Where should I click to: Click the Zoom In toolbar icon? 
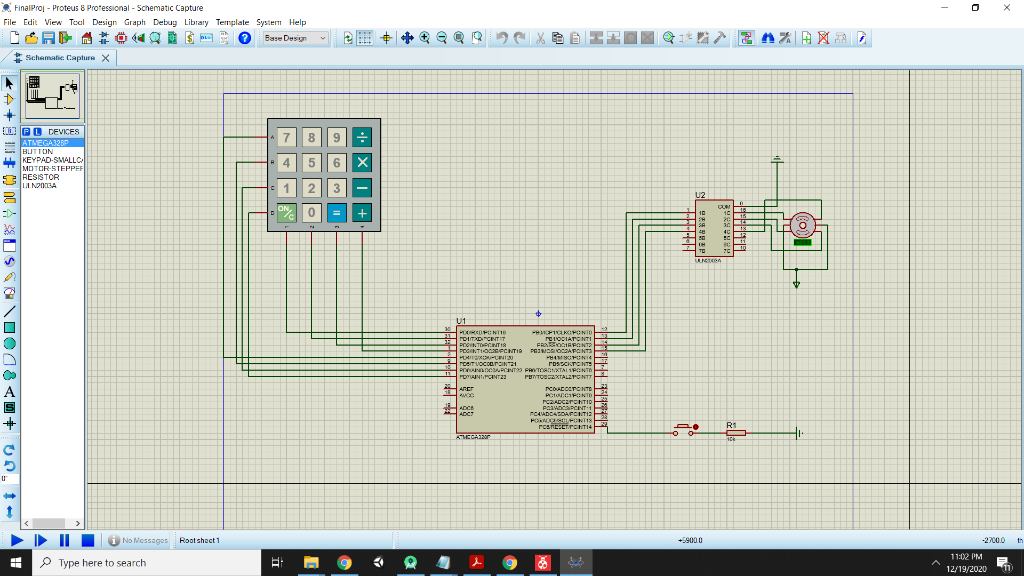pos(424,38)
